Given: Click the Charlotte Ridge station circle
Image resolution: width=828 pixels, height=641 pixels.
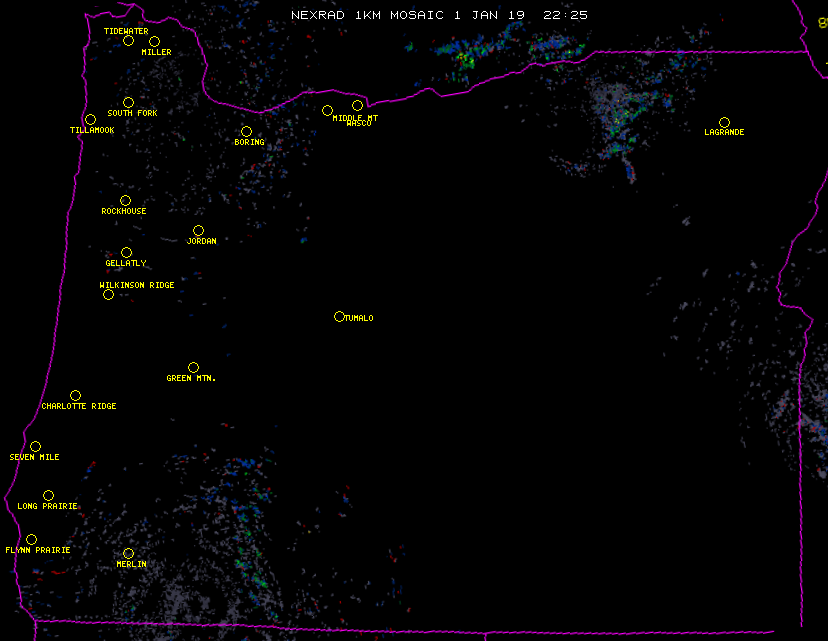Looking at the screenshot, I should (75, 395).
